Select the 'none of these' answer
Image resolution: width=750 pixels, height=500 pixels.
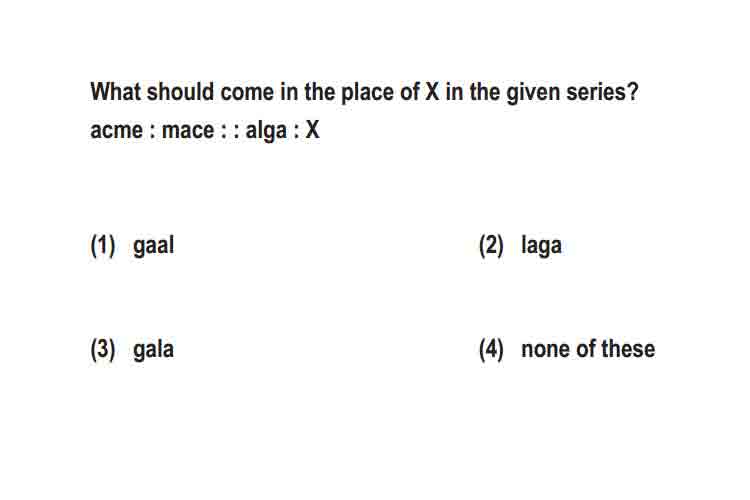(x=588, y=349)
